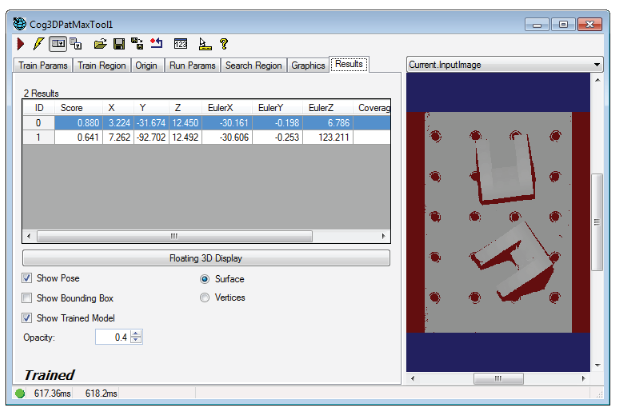The image size is (620, 414).
Task: Switch to the Search Region tab
Action: [x=253, y=65]
